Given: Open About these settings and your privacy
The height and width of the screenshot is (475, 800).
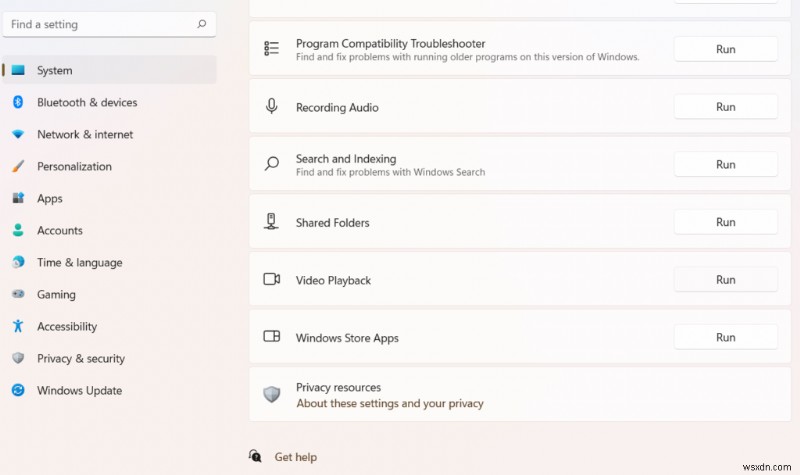Looking at the screenshot, I should pos(389,404).
